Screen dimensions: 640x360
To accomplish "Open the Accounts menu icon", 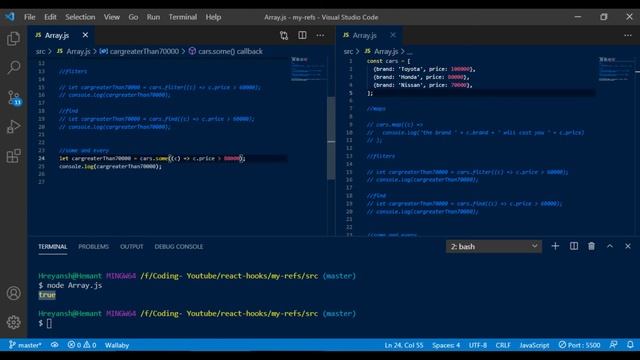I will (13, 293).
